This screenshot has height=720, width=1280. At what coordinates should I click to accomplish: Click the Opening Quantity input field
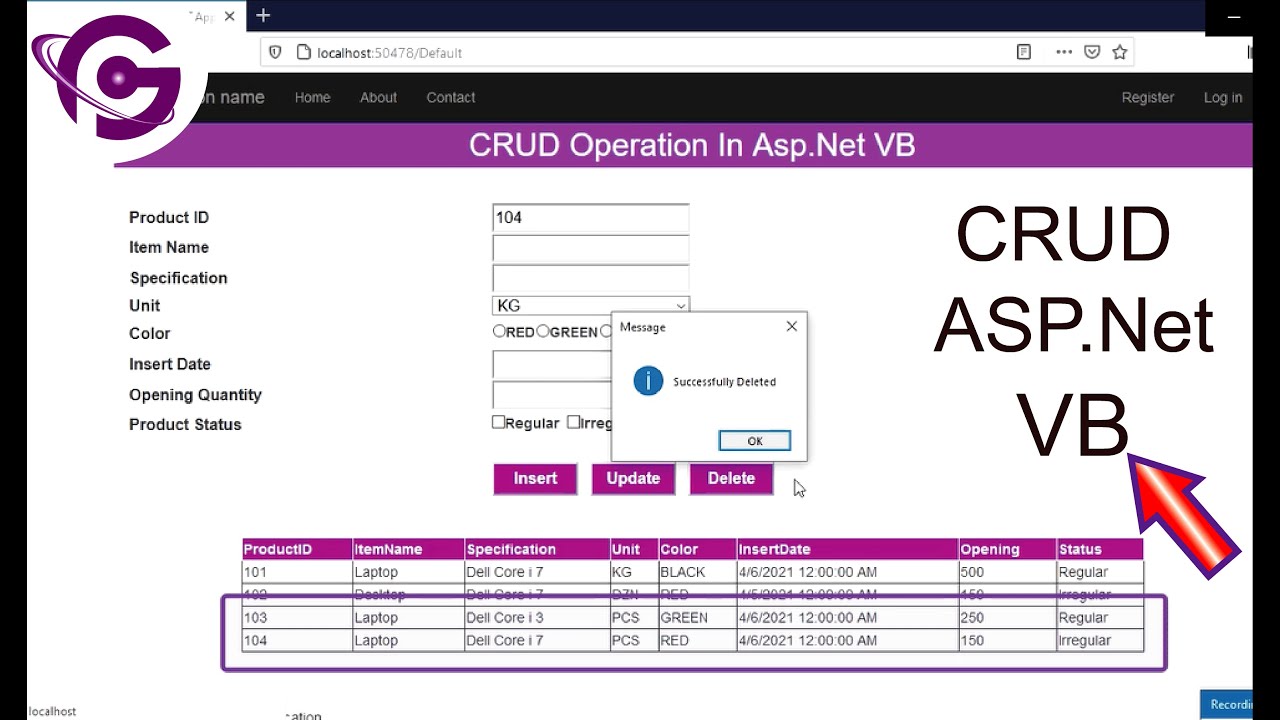click(552, 395)
